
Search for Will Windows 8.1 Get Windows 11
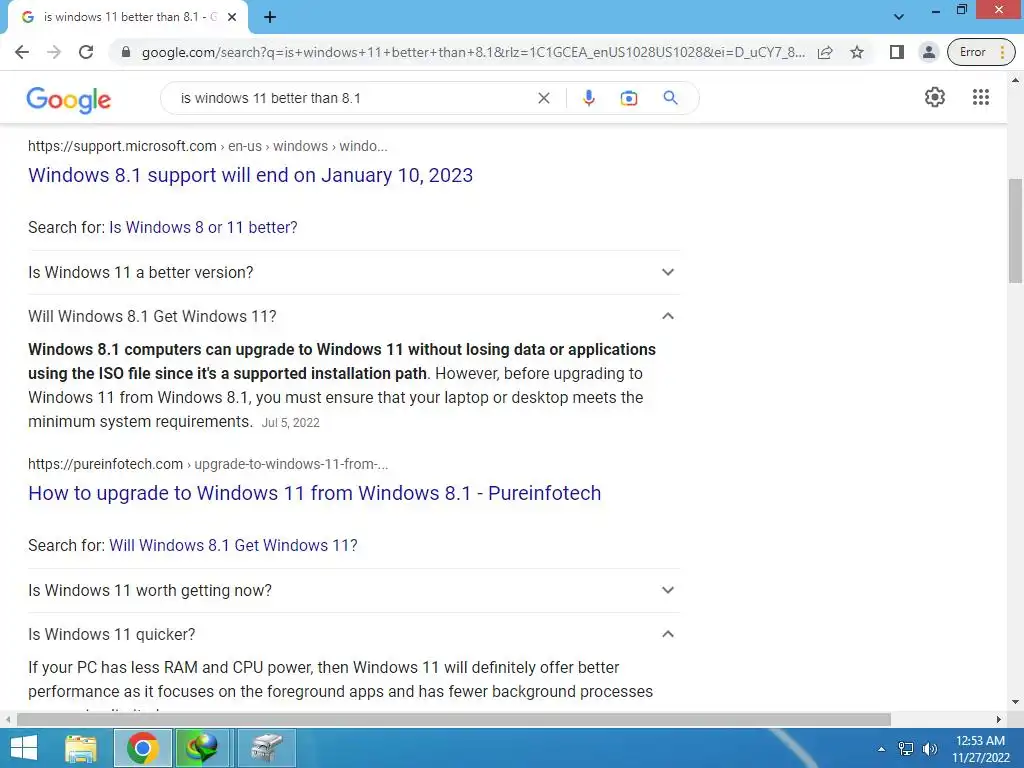[233, 545]
